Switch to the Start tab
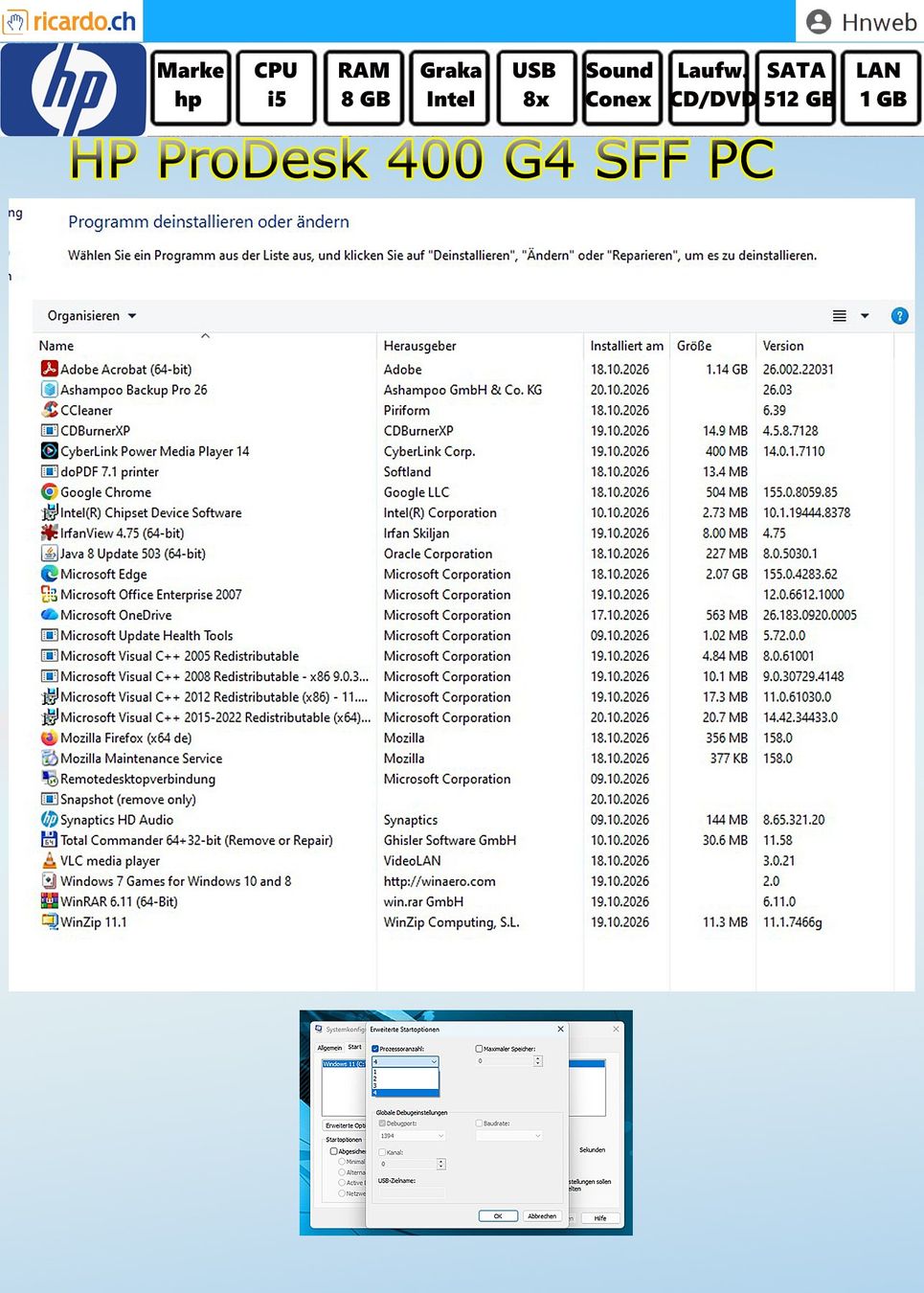 (354, 1047)
